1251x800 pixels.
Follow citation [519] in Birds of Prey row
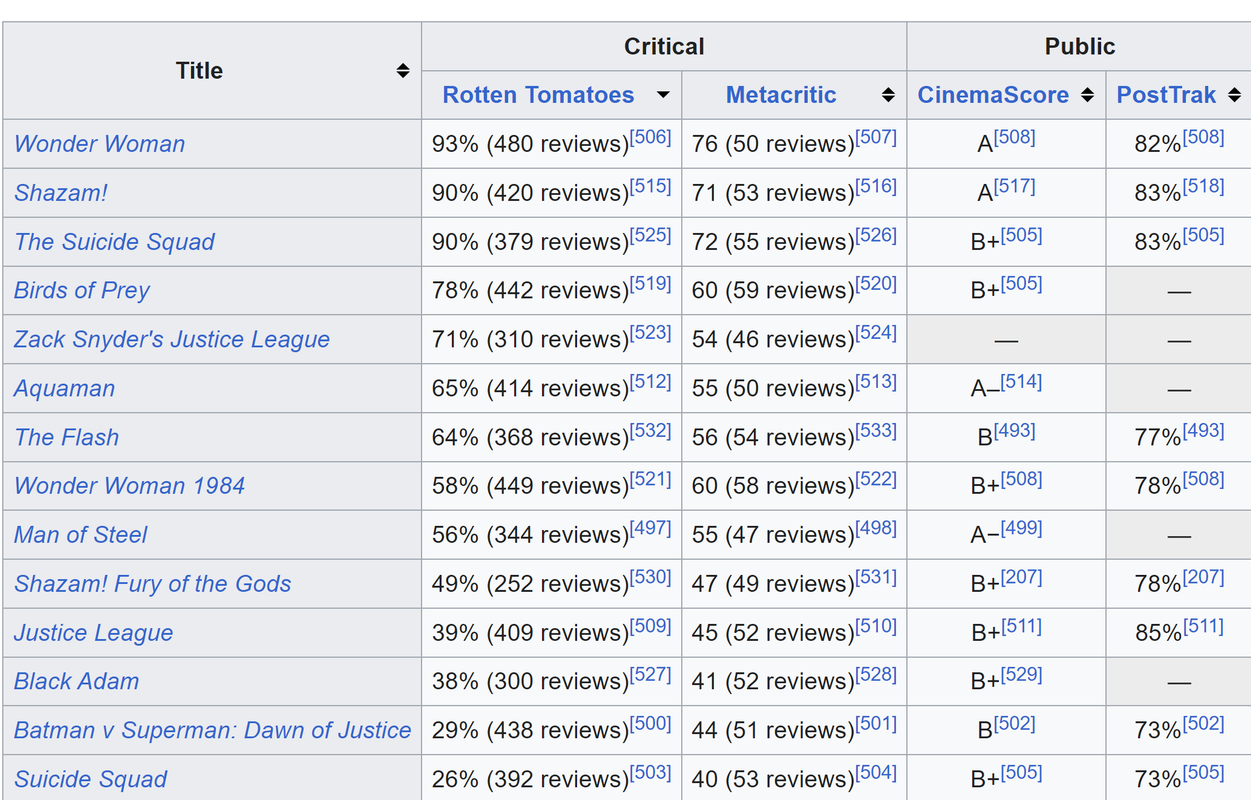pyautogui.click(x=650, y=284)
